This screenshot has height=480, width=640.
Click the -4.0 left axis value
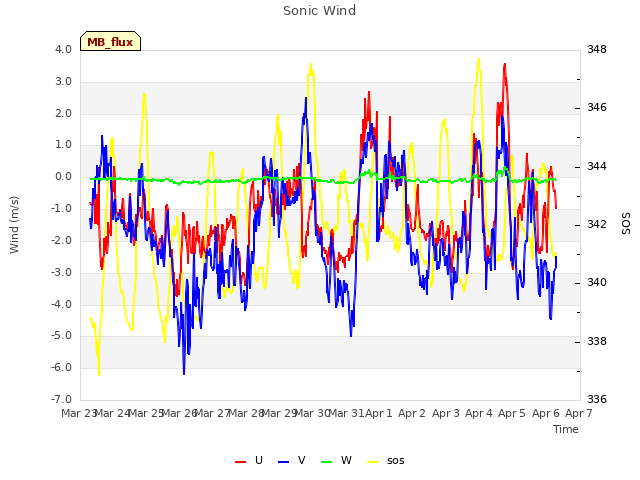pos(61,304)
